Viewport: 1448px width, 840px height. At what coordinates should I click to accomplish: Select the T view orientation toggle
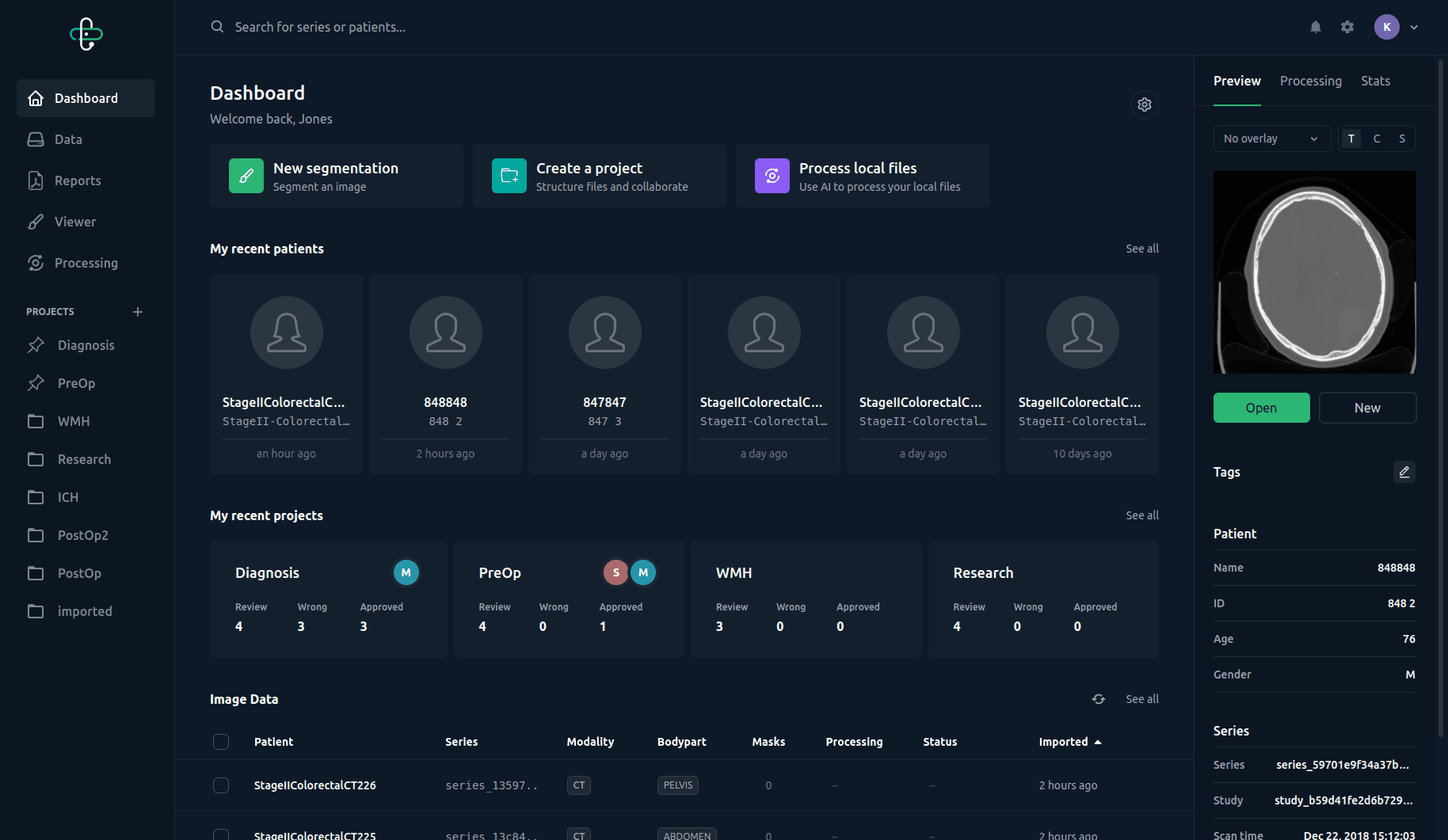point(1351,139)
